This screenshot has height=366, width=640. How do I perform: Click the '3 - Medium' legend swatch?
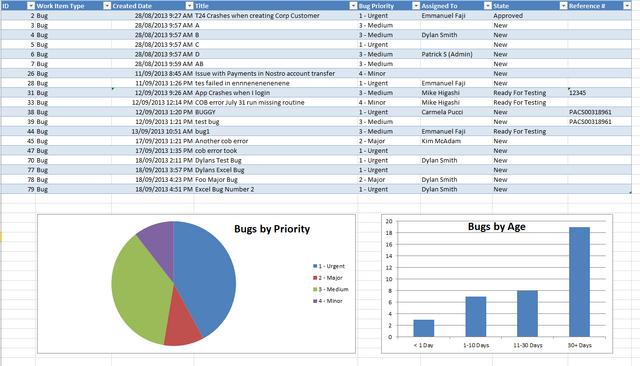coord(315,289)
